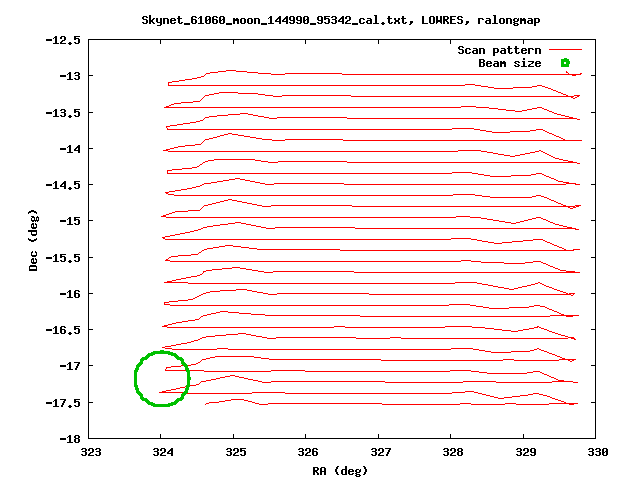Click the -15.5 tick label on Dec axis
This screenshot has width=640, height=480.
click(64, 257)
